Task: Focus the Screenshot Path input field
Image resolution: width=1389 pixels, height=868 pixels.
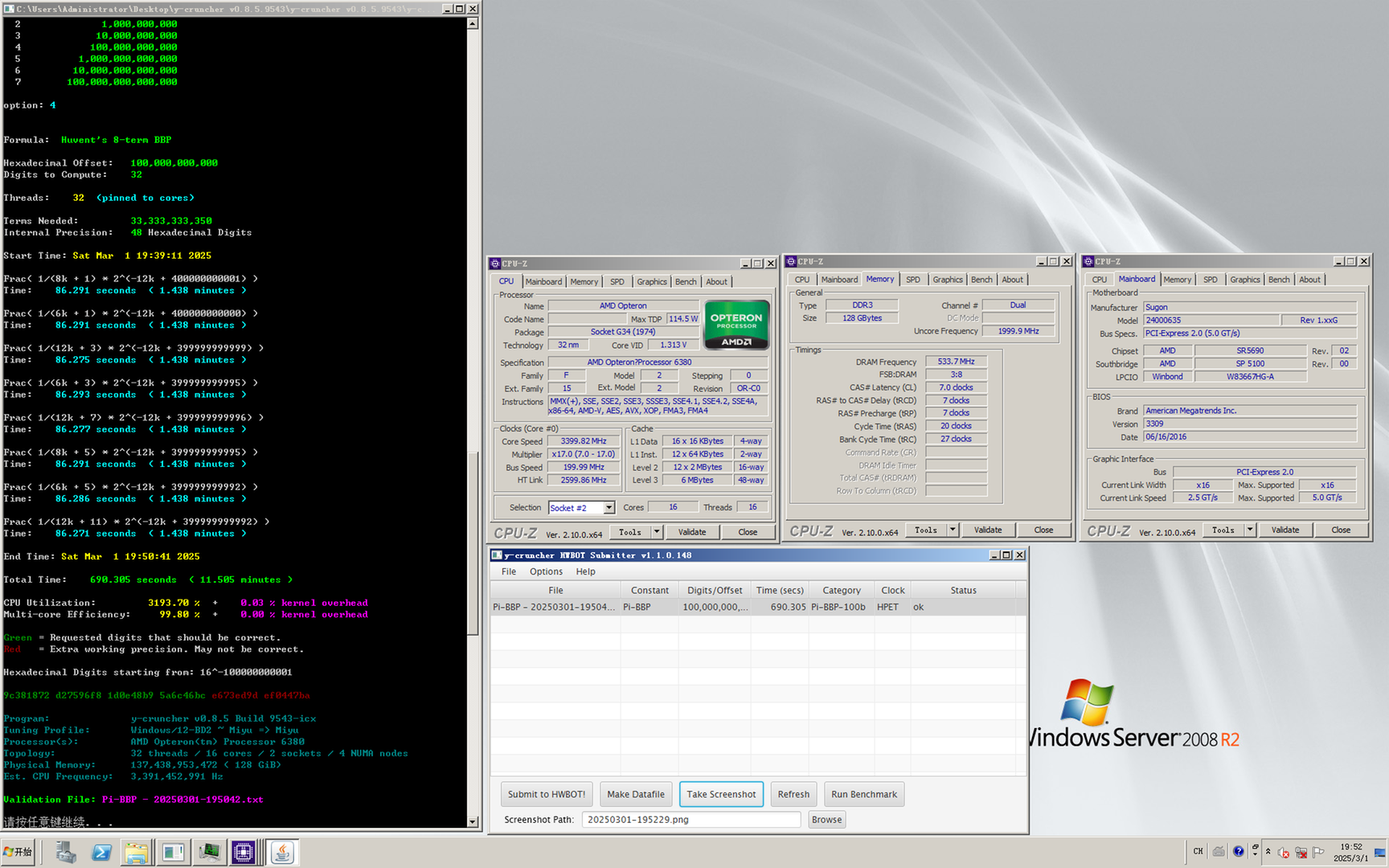Action: [x=690, y=820]
